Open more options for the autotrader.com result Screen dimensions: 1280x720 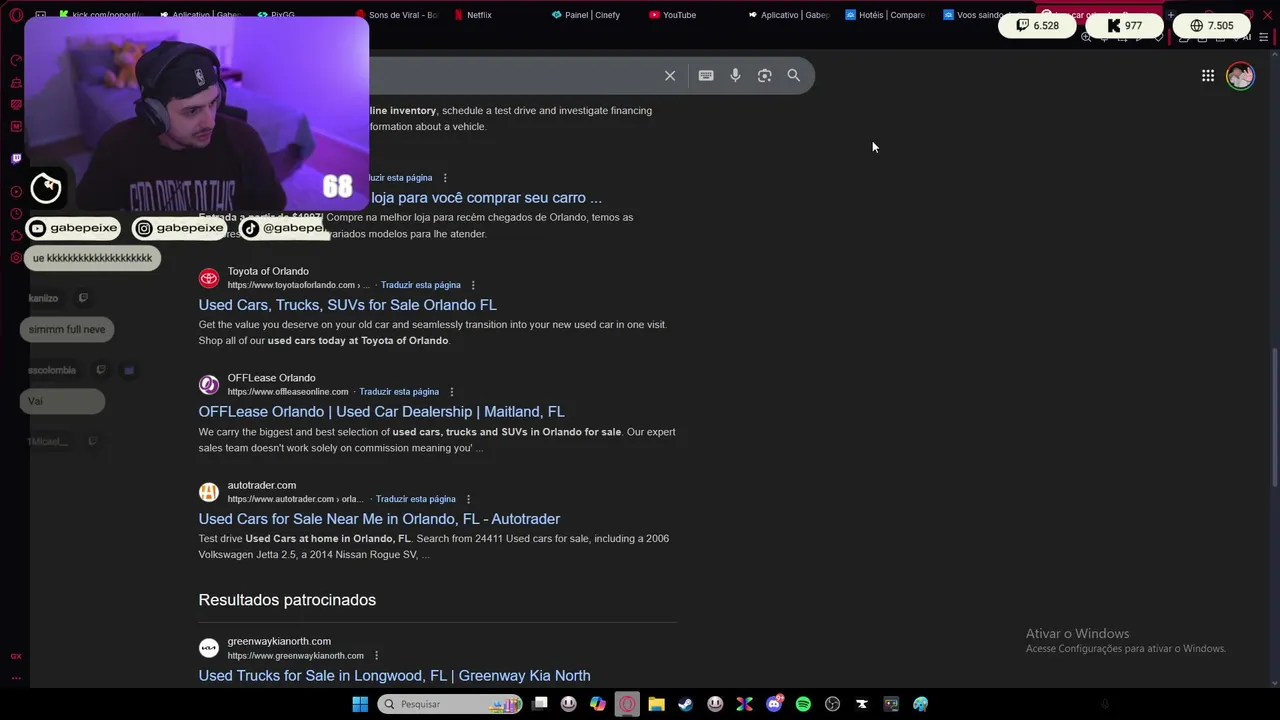(x=468, y=499)
